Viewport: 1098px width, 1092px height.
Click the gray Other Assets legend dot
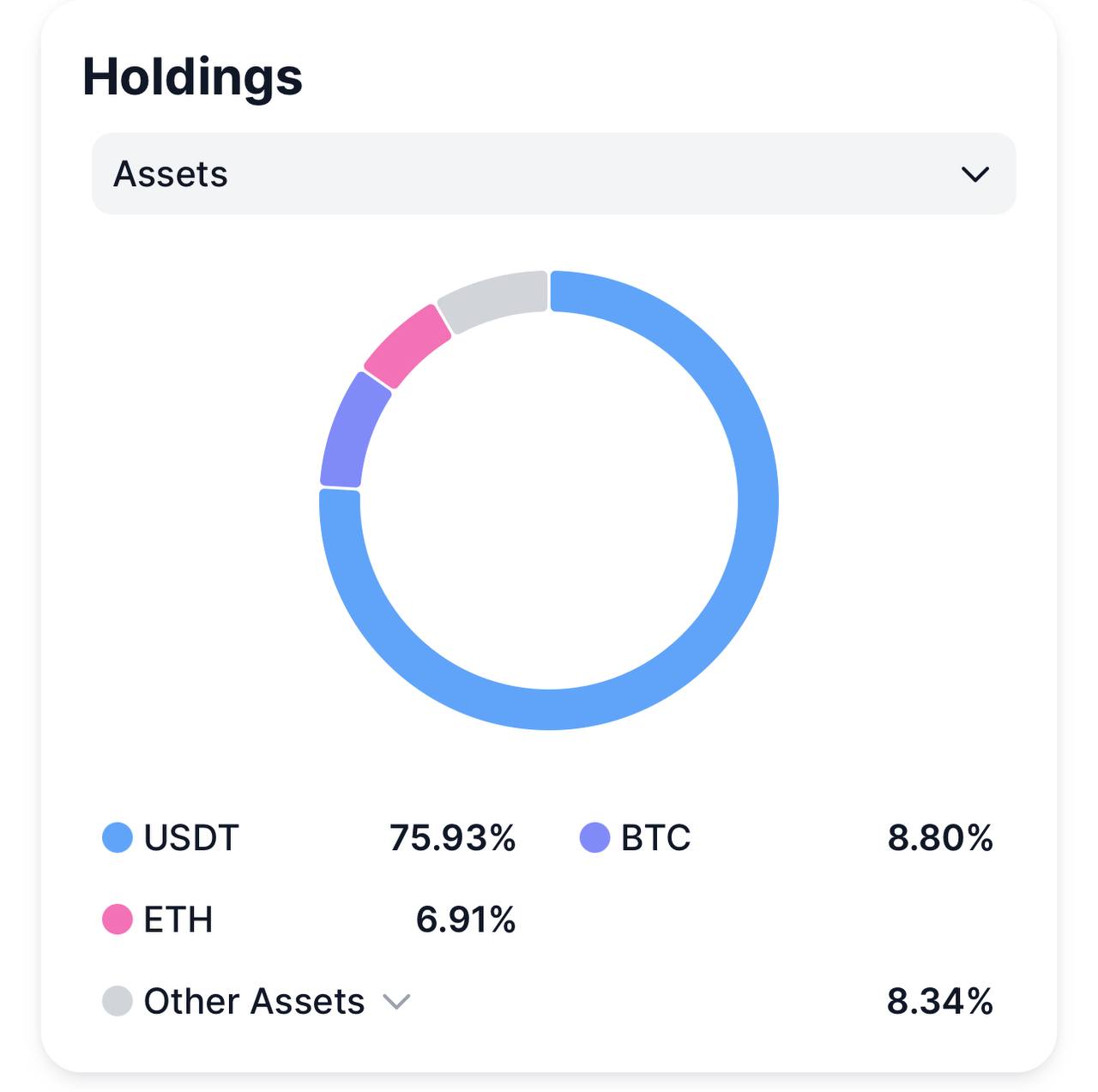[x=118, y=1001]
